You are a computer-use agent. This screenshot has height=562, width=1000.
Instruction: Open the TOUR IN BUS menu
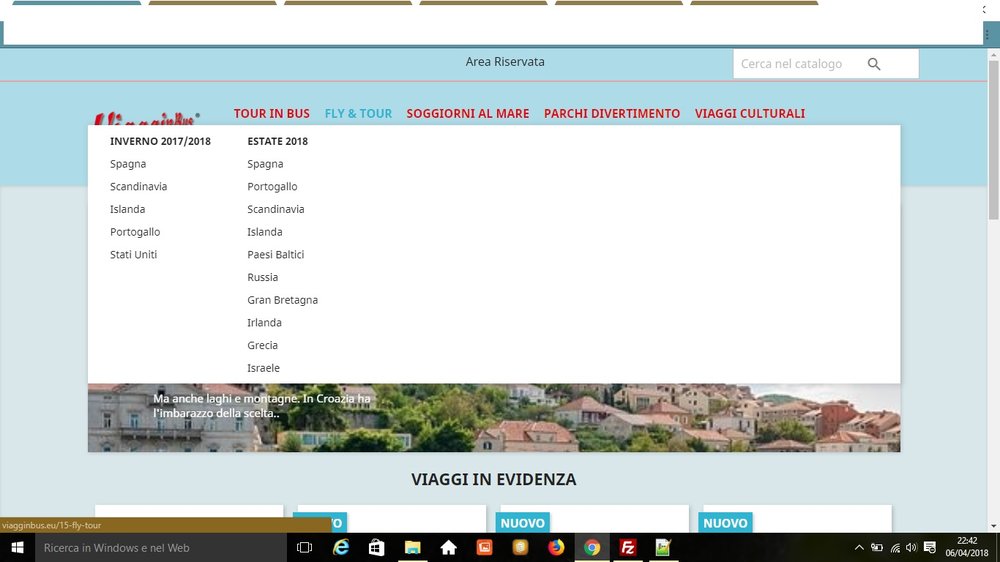(x=272, y=114)
